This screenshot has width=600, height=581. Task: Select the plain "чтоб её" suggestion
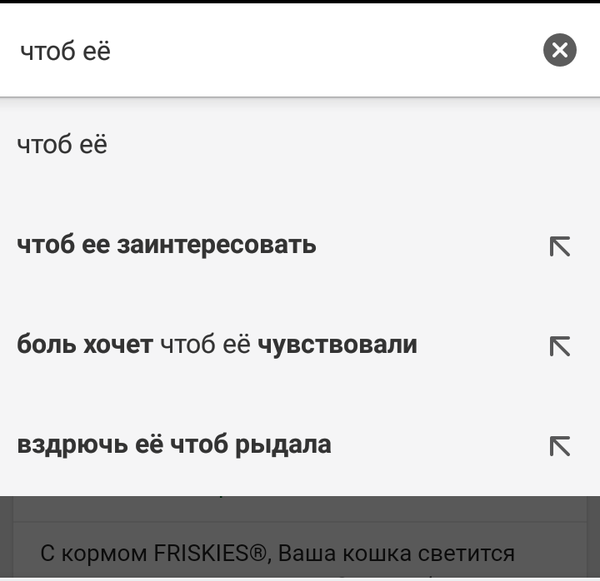coord(62,145)
